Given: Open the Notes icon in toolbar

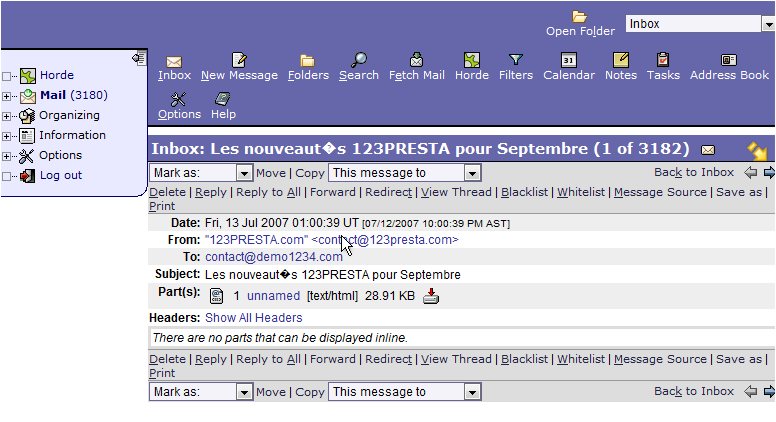Looking at the screenshot, I should (620, 60).
